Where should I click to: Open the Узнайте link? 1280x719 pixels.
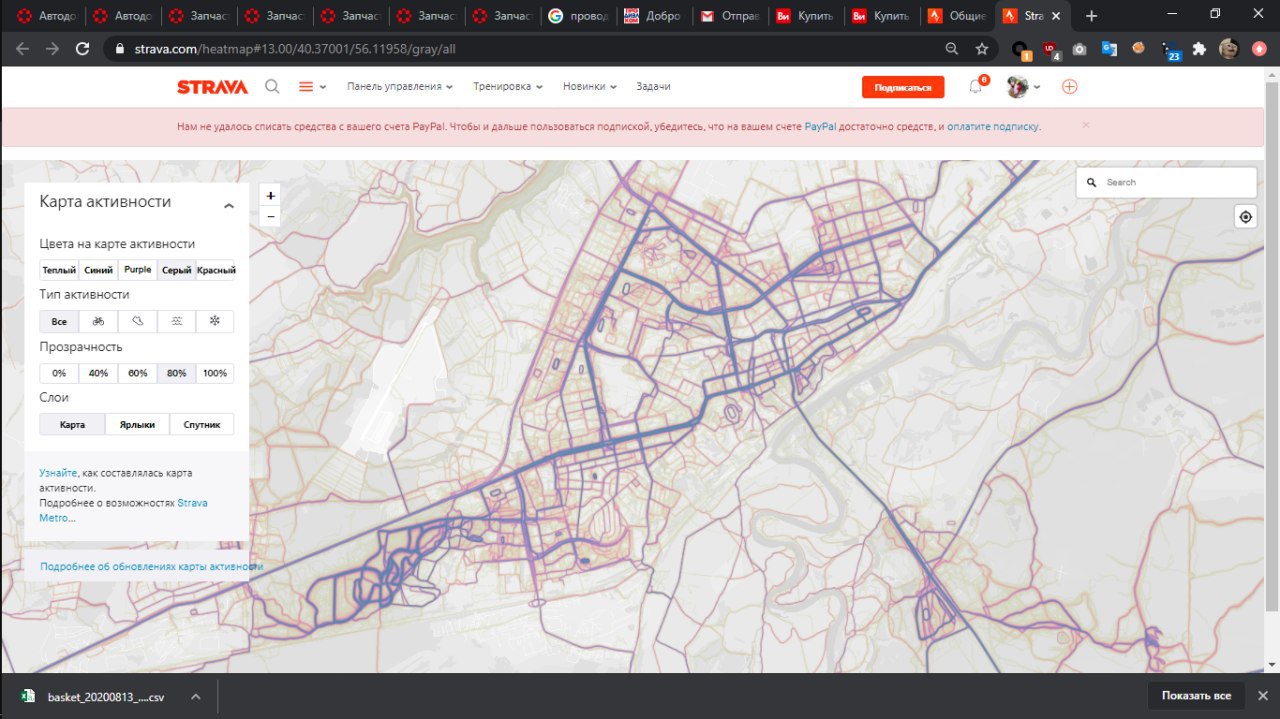click(x=58, y=473)
